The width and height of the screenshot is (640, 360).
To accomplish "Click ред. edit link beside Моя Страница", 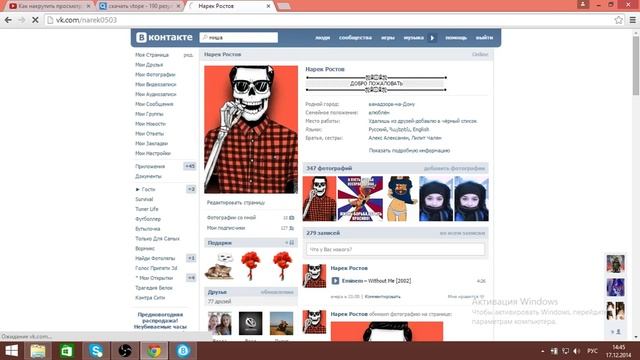I will click(188, 55).
